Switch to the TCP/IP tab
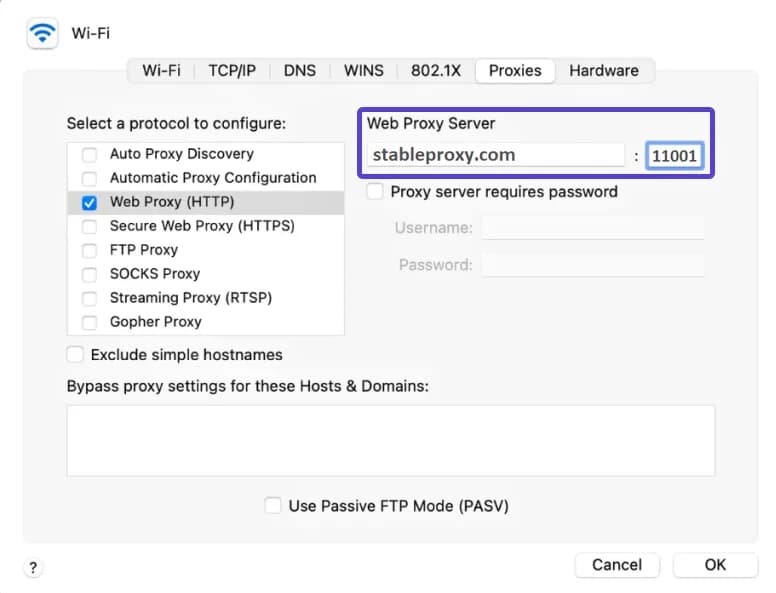776x593 pixels. pyautogui.click(x=232, y=71)
